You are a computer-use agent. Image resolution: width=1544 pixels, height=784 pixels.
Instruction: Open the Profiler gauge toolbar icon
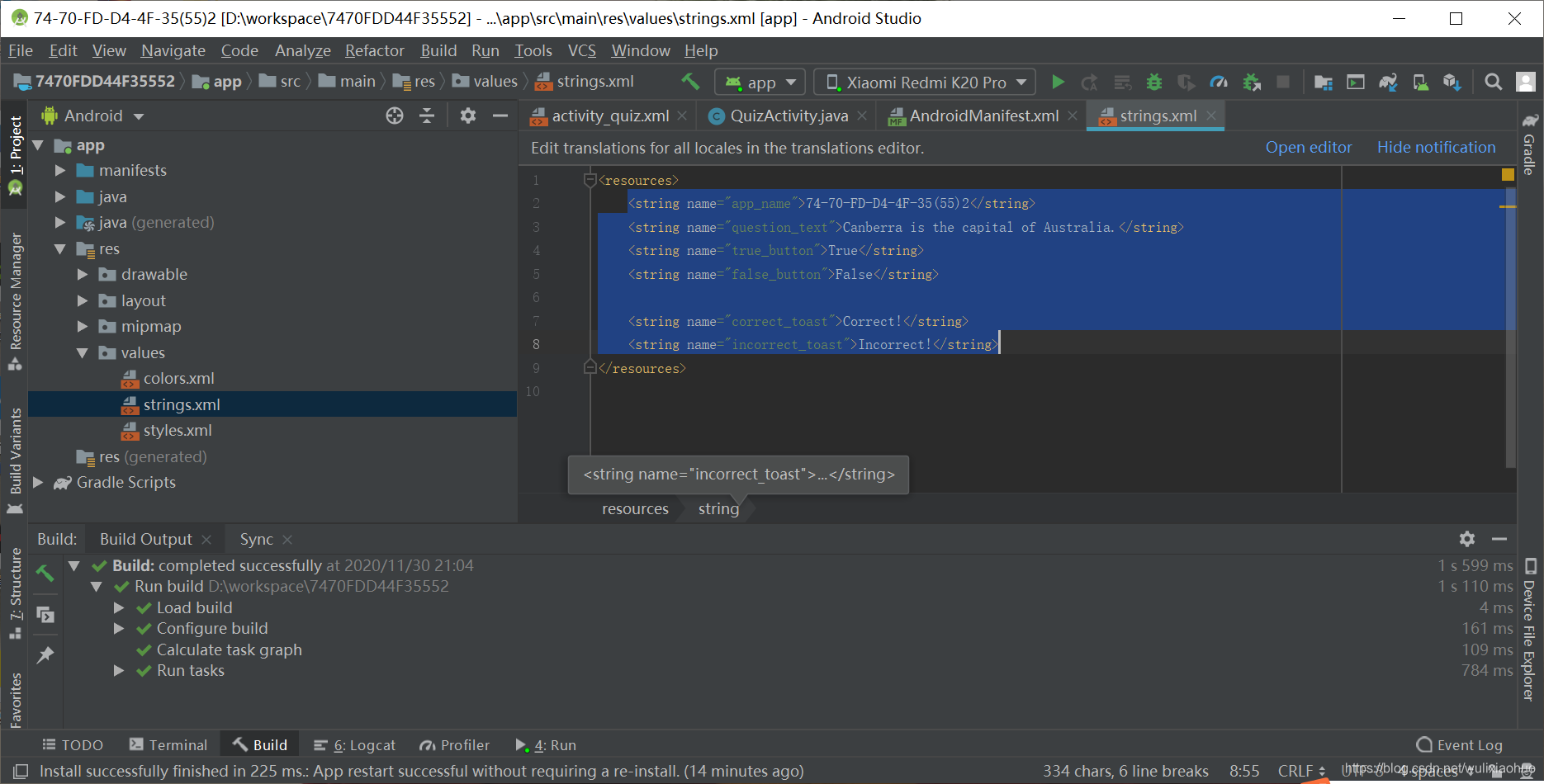(x=1219, y=82)
